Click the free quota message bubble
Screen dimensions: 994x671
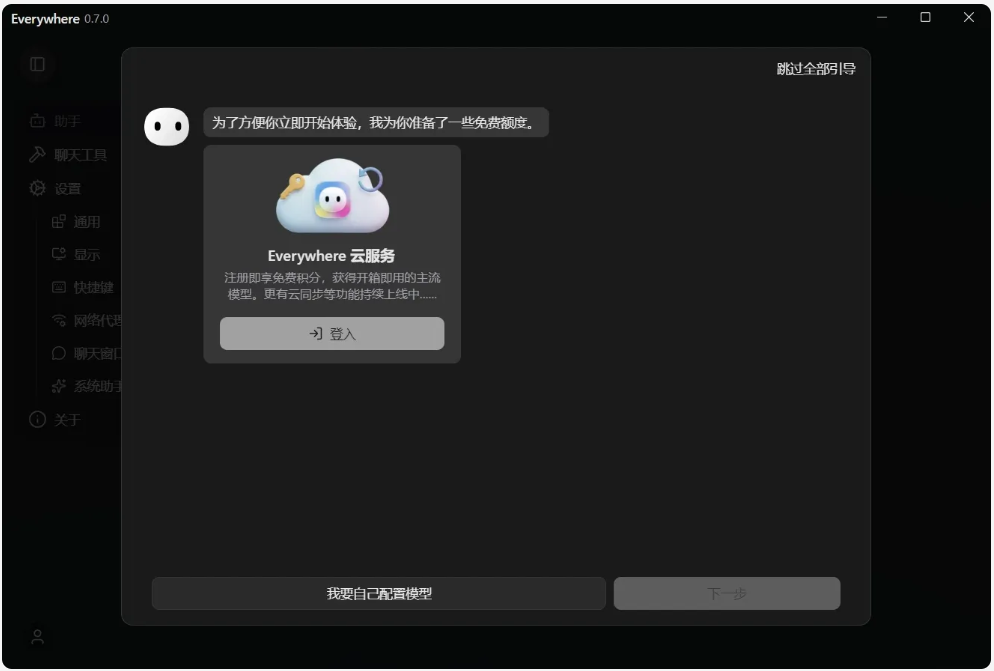click(376, 122)
